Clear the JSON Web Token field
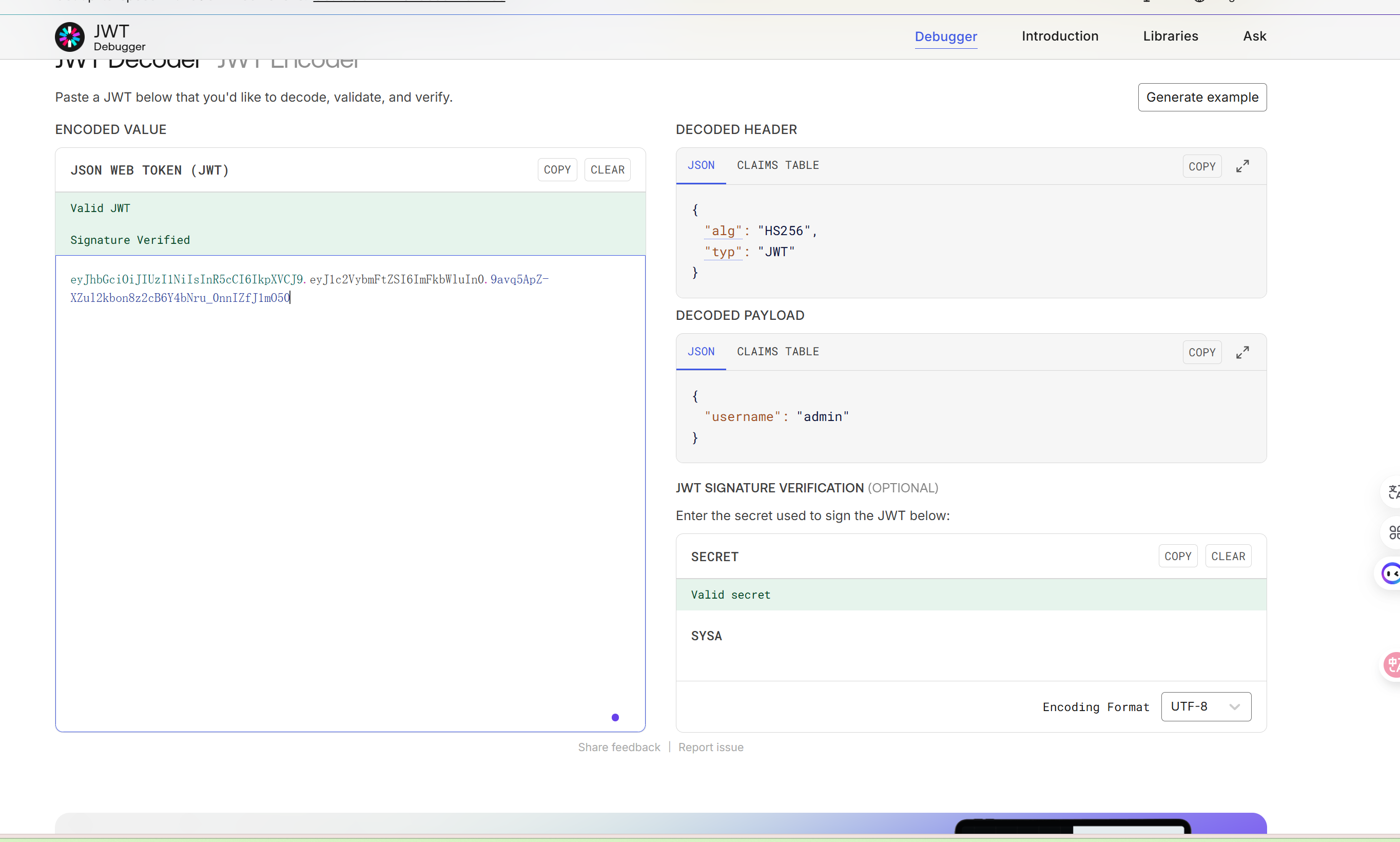The image size is (1400, 842). point(607,169)
